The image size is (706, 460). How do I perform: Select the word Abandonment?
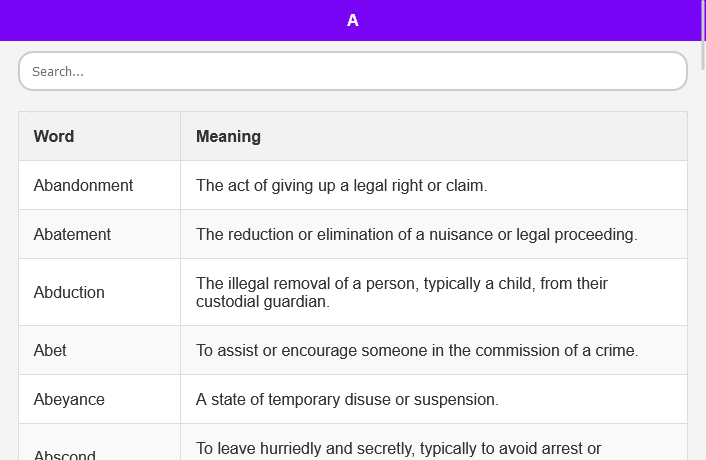tap(83, 185)
